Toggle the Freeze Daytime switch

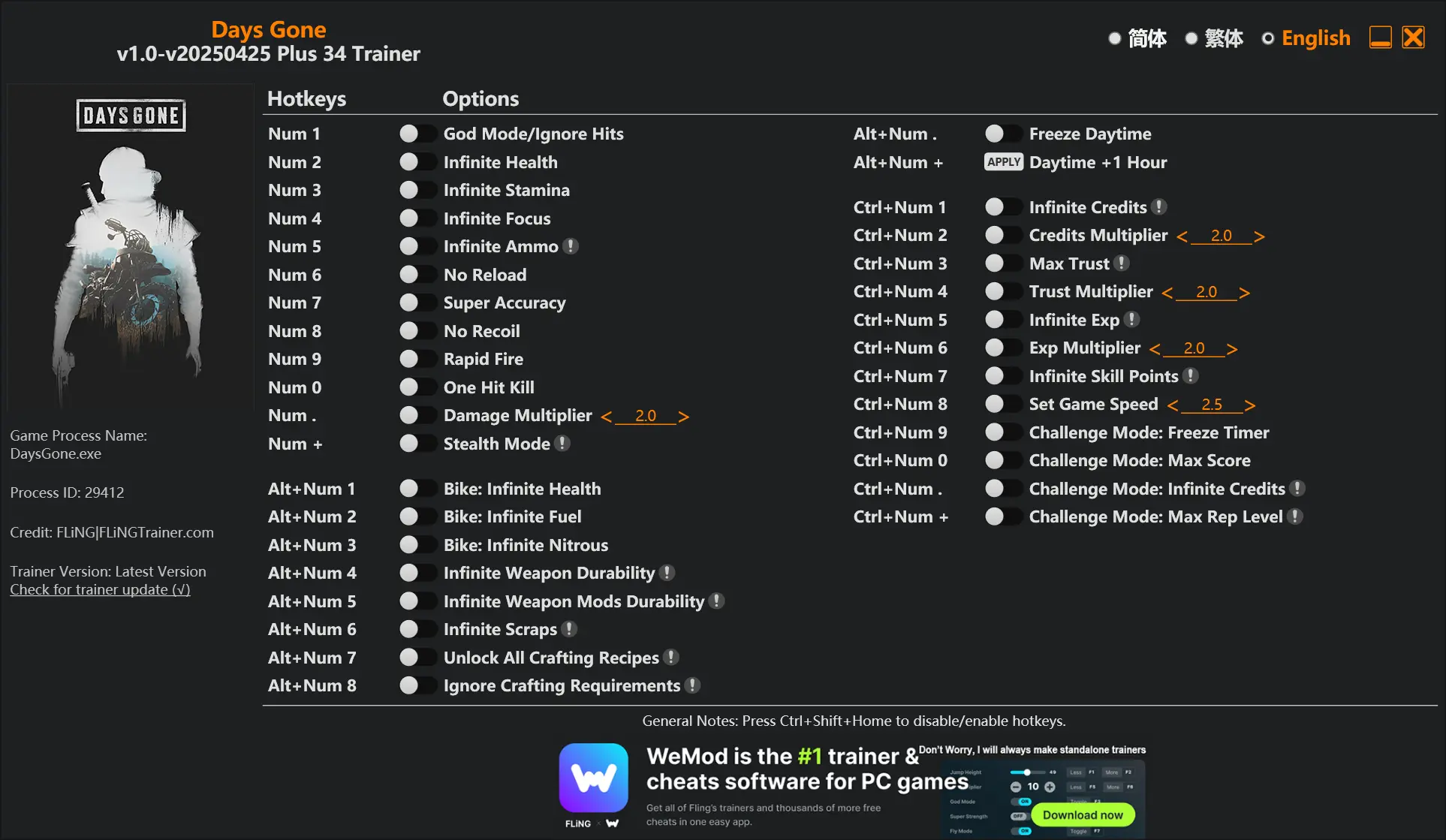[x=1003, y=134]
